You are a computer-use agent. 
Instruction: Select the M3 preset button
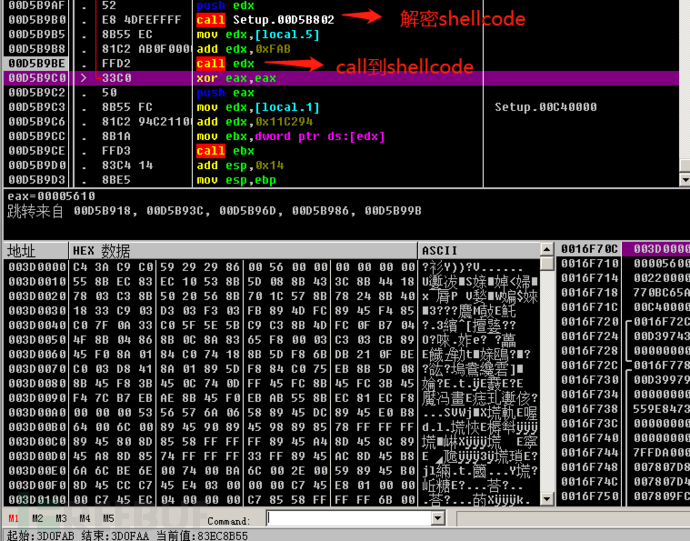[61, 519]
